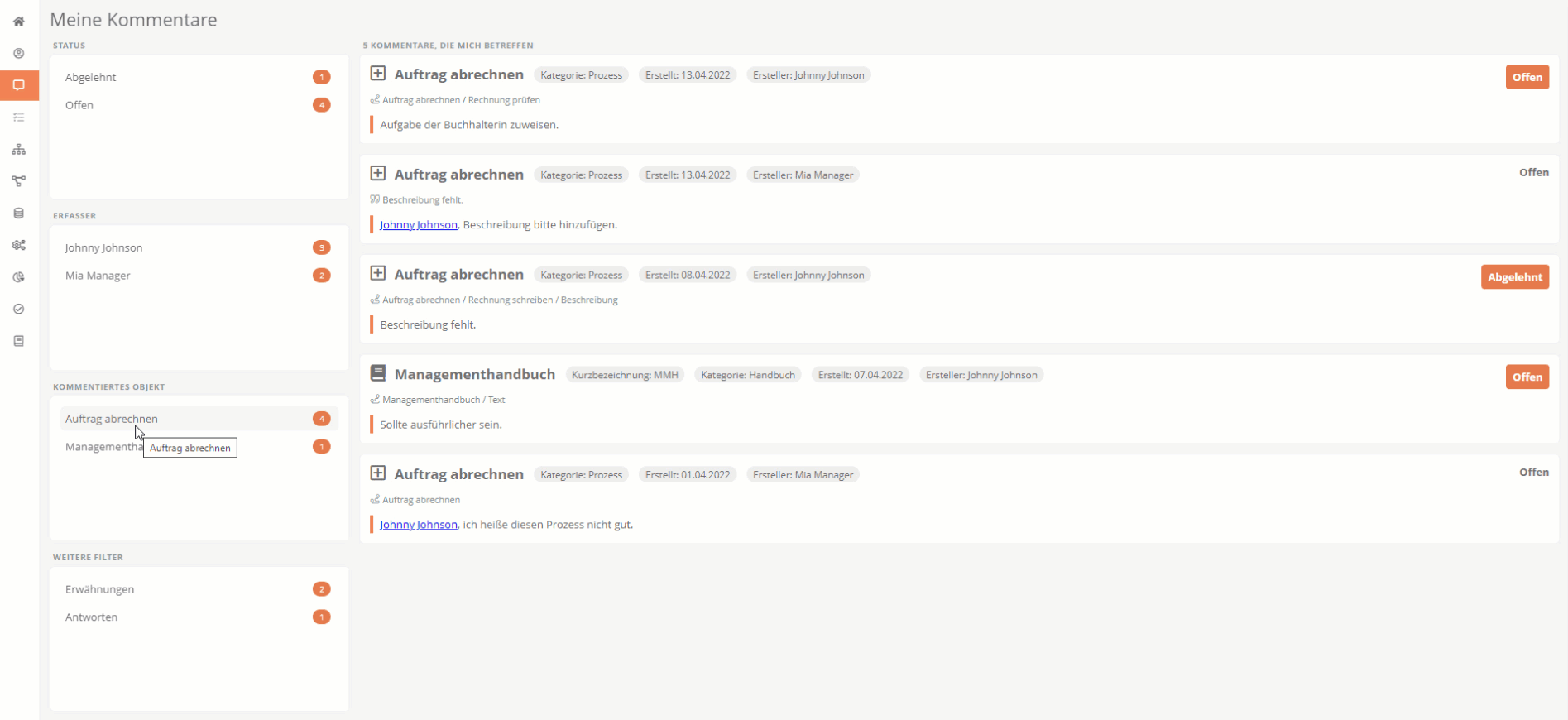Select the comments speech bubble sidebar icon

coord(19,85)
